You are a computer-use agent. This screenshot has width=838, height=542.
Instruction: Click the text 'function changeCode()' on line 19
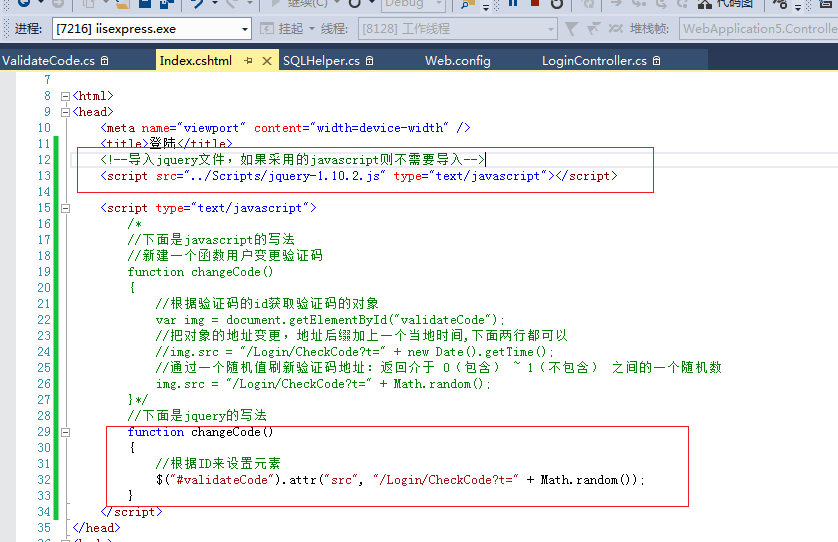pyautogui.click(x=200, y=272)
